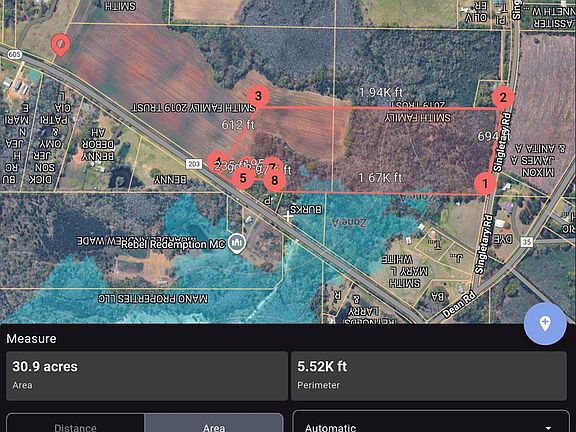Screen dimensions: 576x432
Task: Click the Rebel Redemption MC label
Action: pyautogui.click(x=173, y=244)
